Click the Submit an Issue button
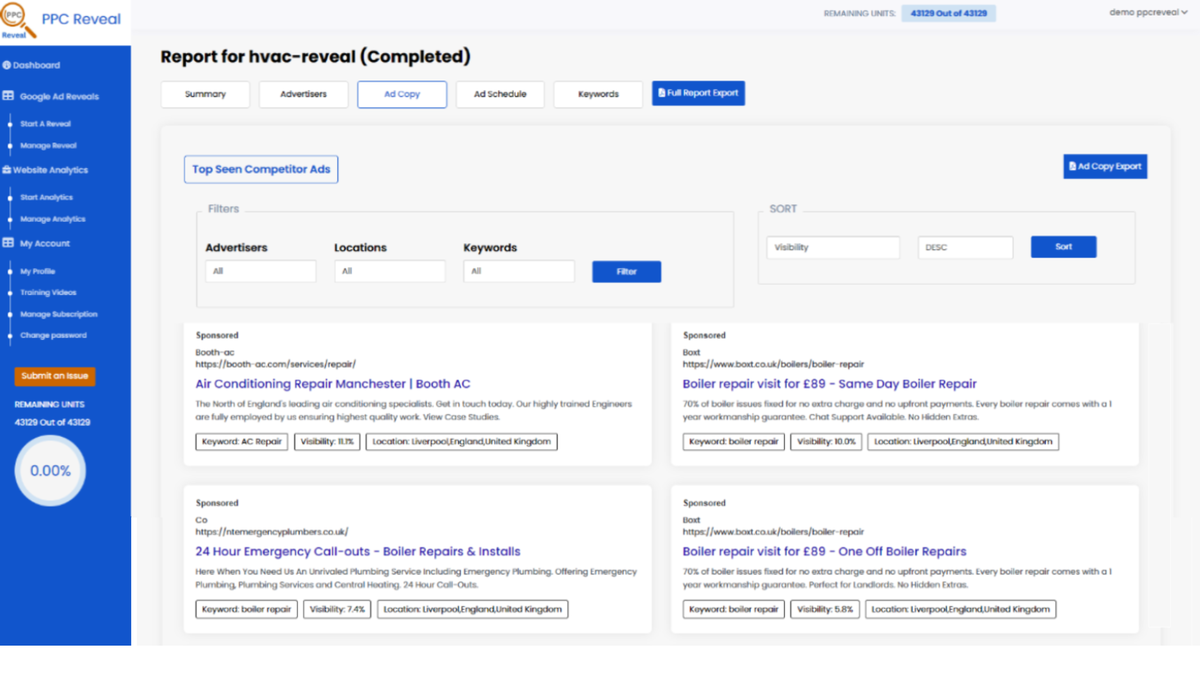Screen dimensions: 1200x675 pyautogui.click(x=54, y=376)
